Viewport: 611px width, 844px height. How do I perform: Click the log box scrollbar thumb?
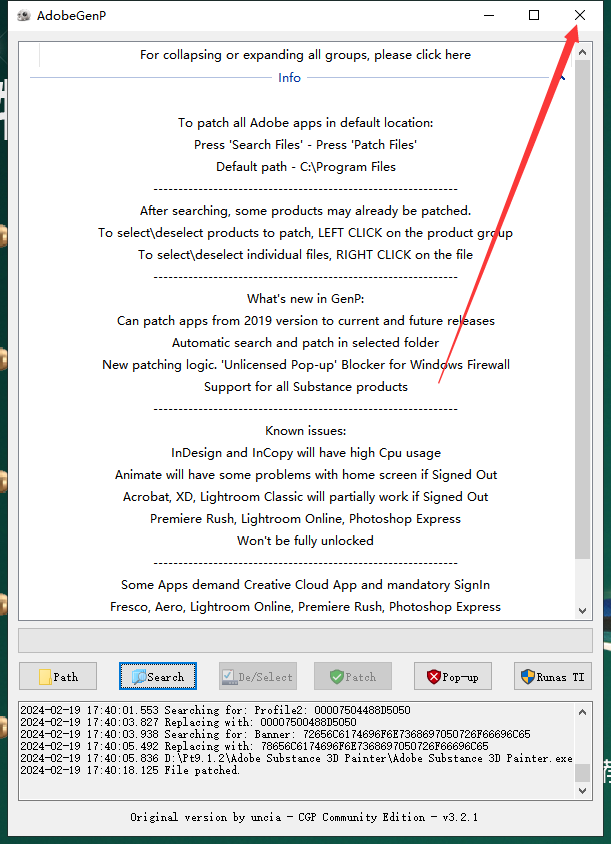(582, 772)
